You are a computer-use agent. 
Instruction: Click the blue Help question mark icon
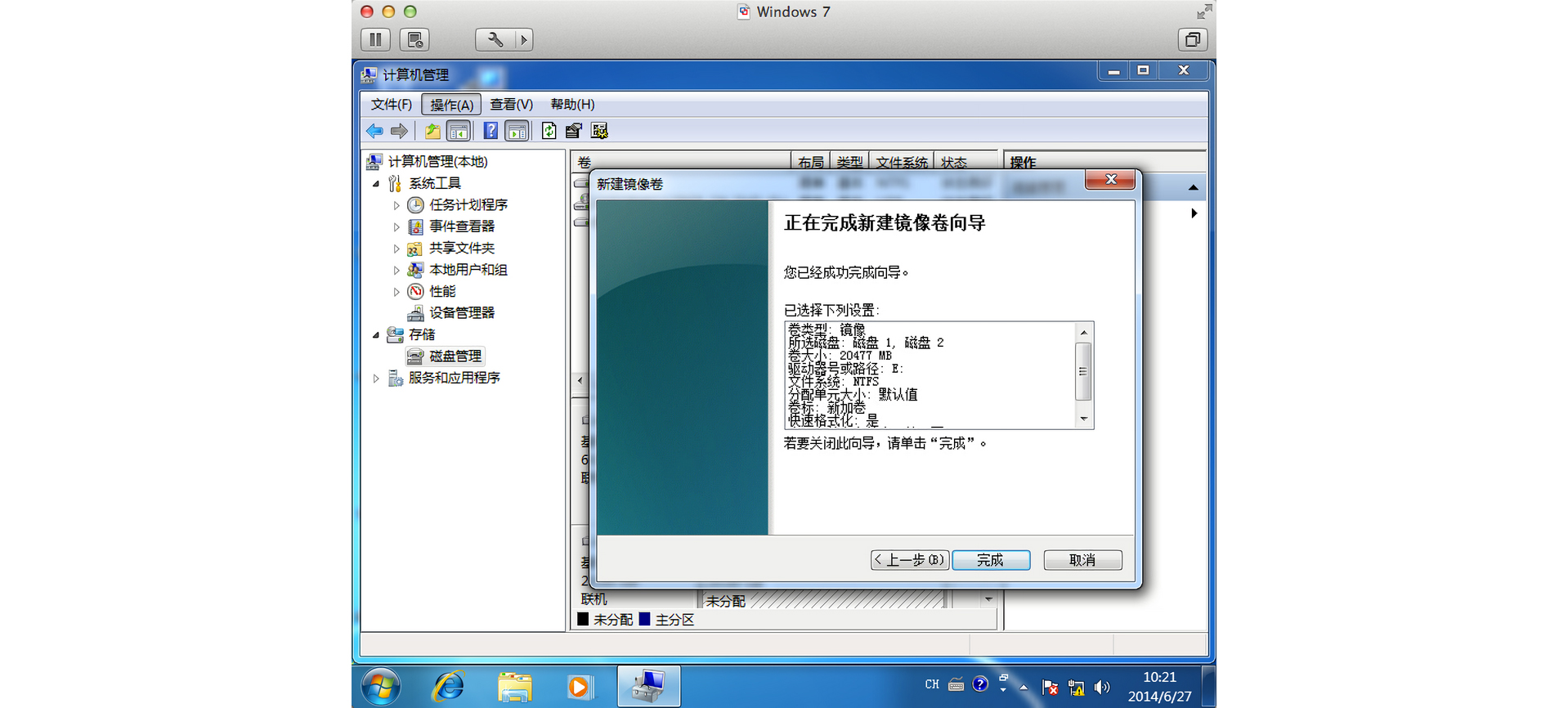coord(491,131)
